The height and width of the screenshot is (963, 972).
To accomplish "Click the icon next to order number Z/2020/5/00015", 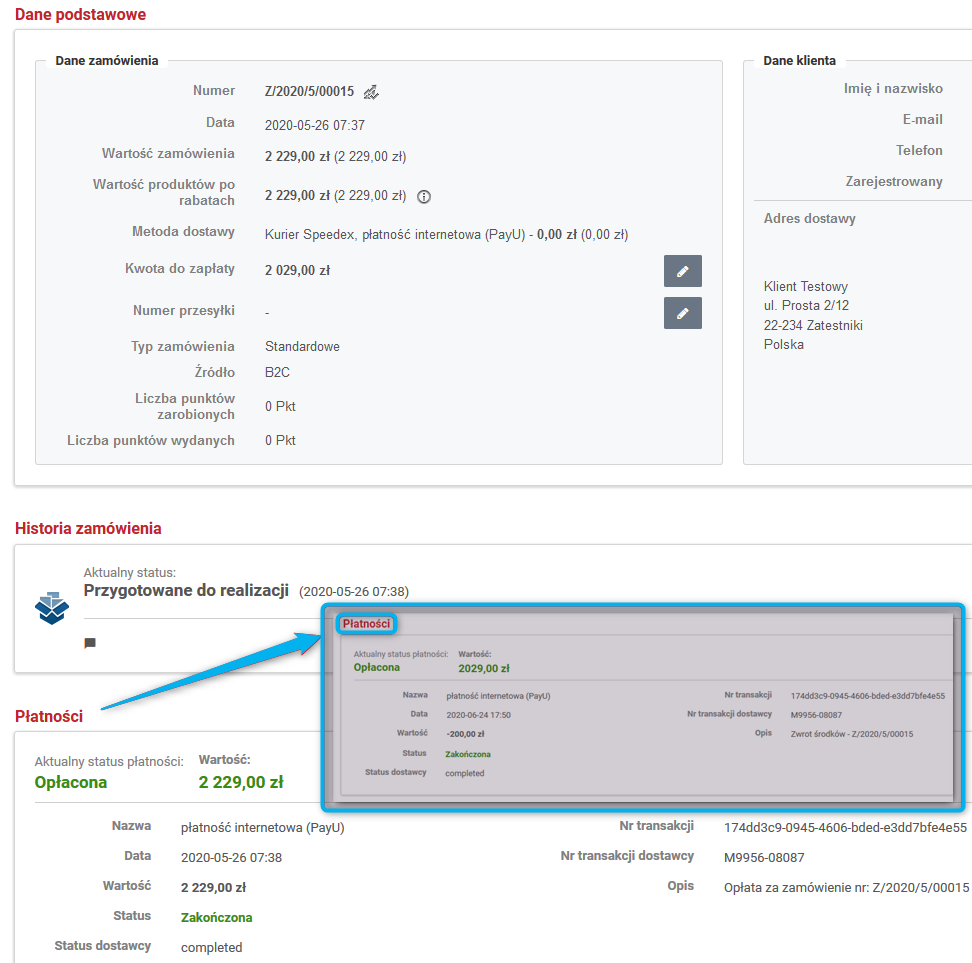I will pos(371,92).
